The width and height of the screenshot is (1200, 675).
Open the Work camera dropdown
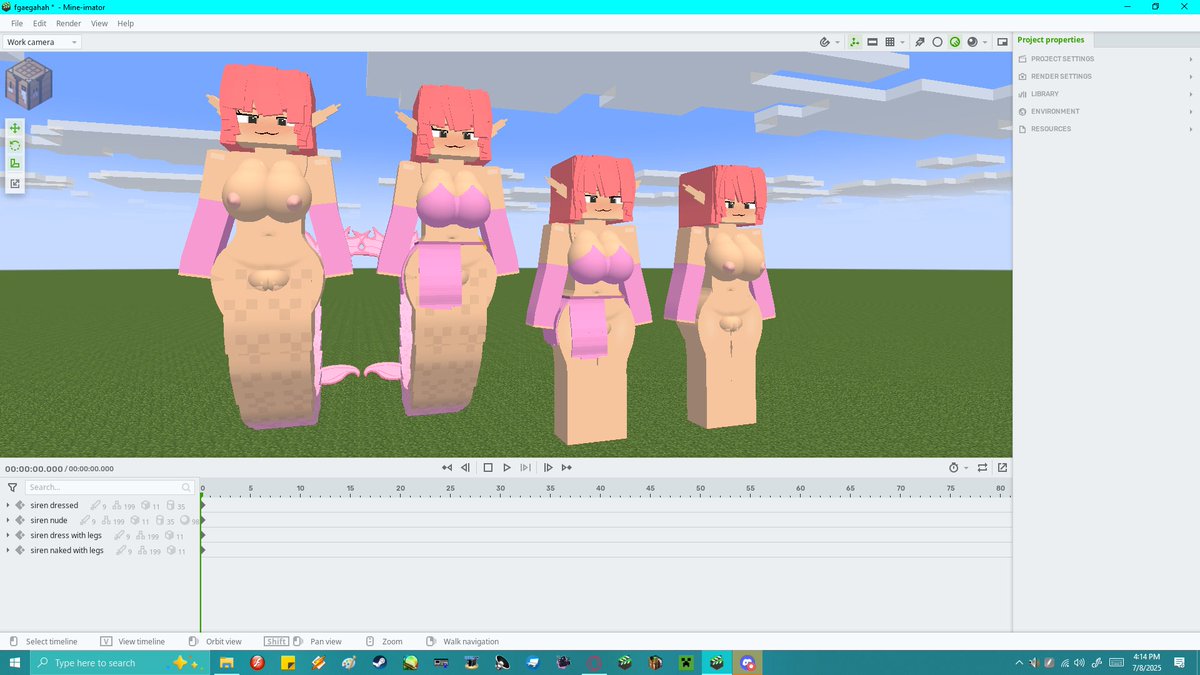tap(40, 42)
